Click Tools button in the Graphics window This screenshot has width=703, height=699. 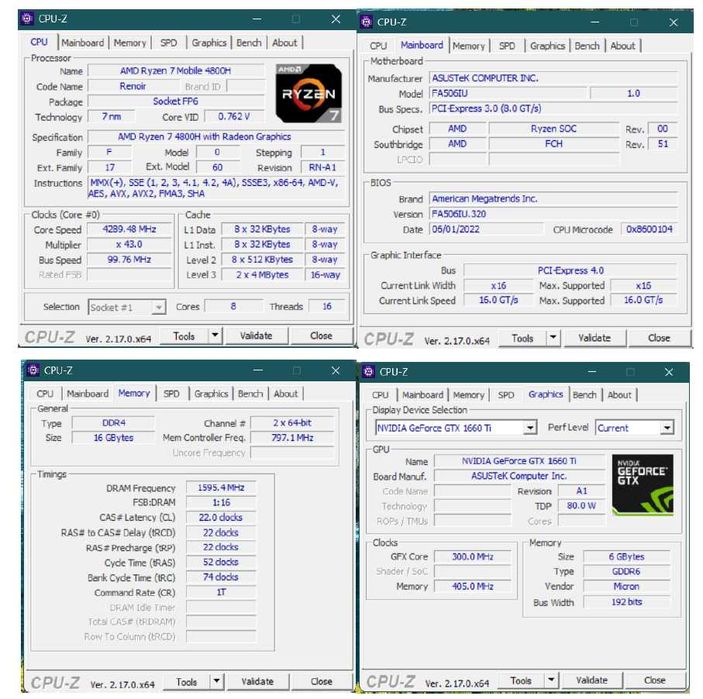click(x=521, y=681)
